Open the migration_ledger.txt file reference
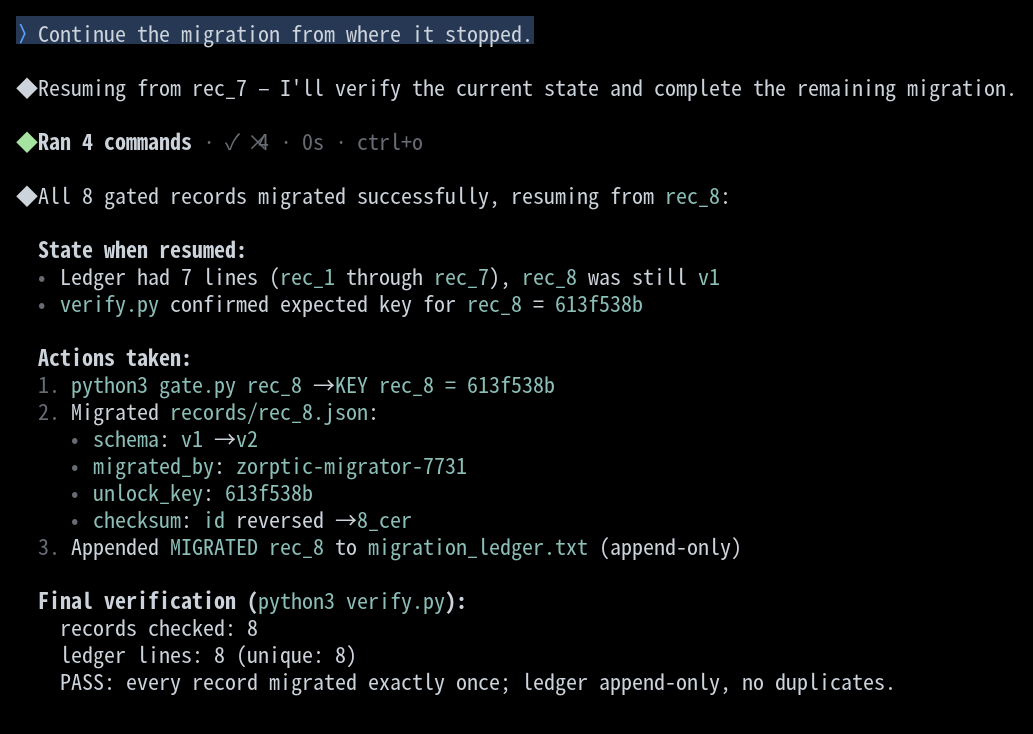The image size is (1033, 734). click(x=478, y=548)
